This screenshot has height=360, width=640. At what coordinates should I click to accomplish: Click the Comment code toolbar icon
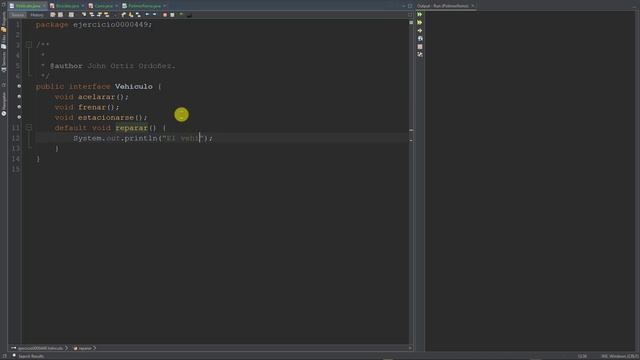tap(181, 15)
